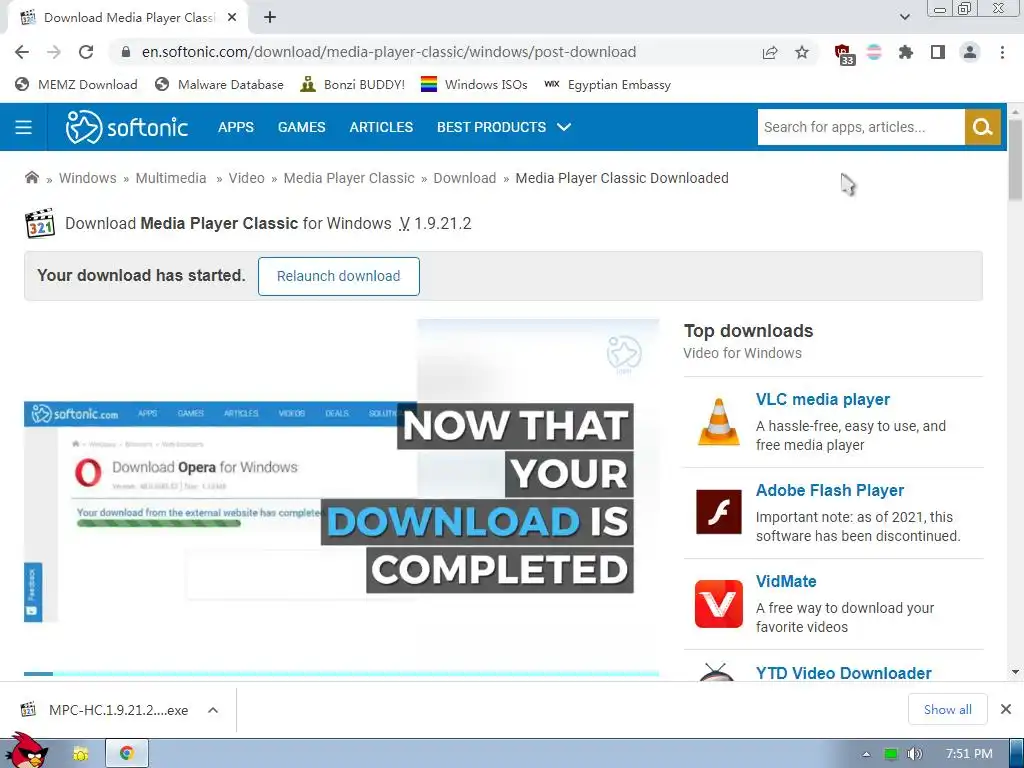This screenshot has width=1024, height=768.
Task: Open the GAMES navigation item
Action: [x=302, y=127]
